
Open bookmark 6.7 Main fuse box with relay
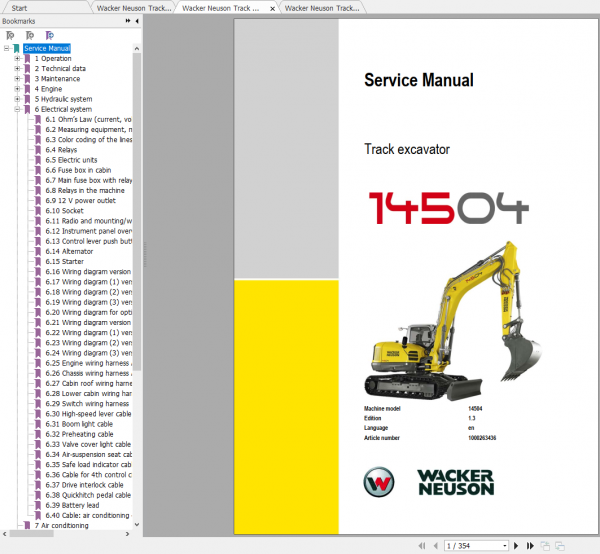(88, 180)
